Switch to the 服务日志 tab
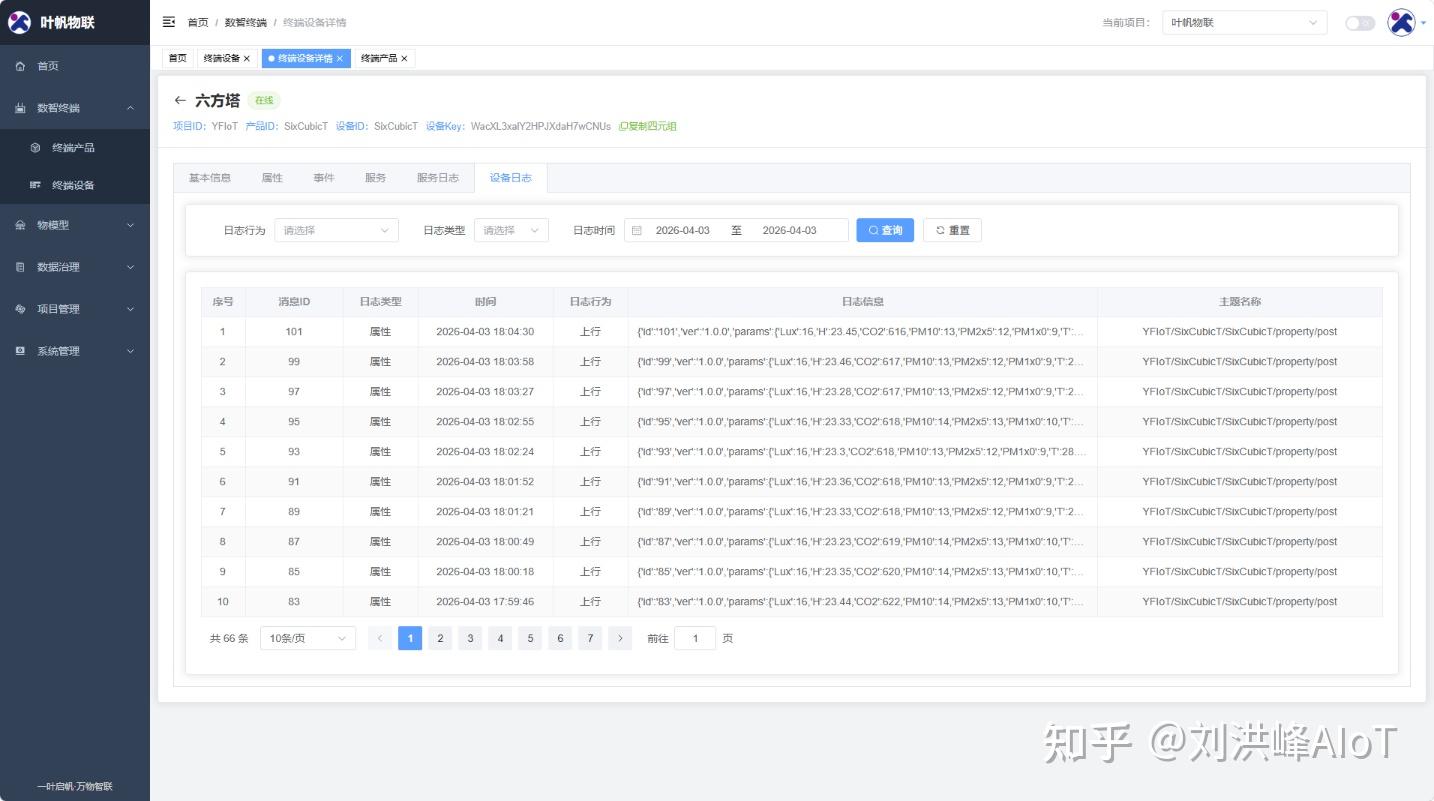Screen dimensions: 1434x801 click(x=438, y=178)
